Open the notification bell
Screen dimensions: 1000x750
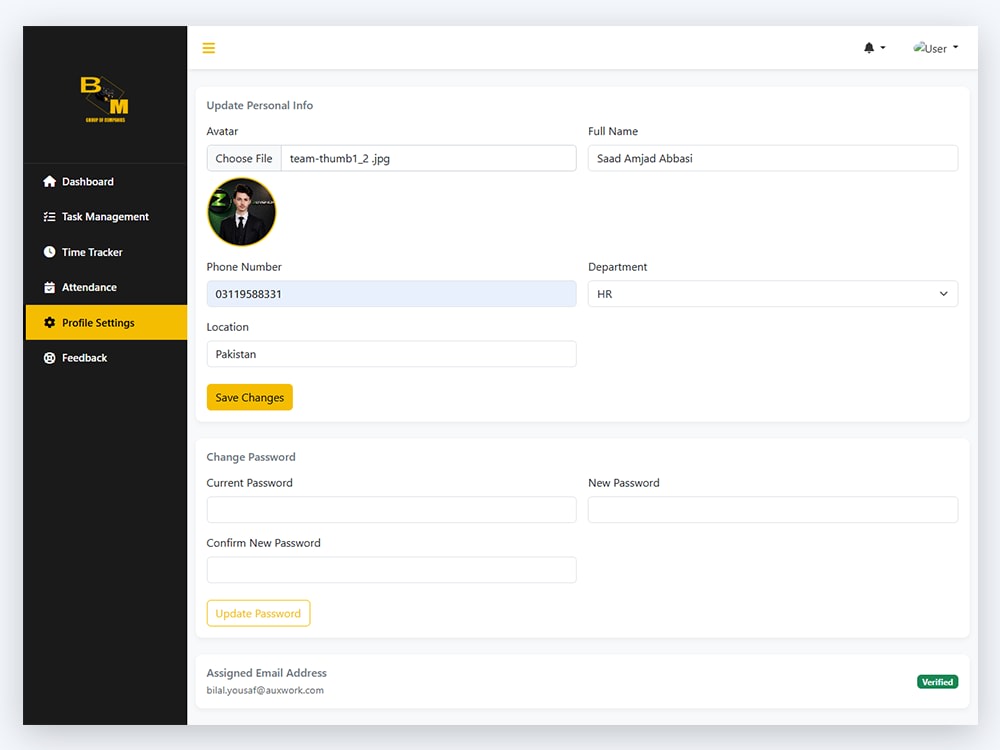869,48
